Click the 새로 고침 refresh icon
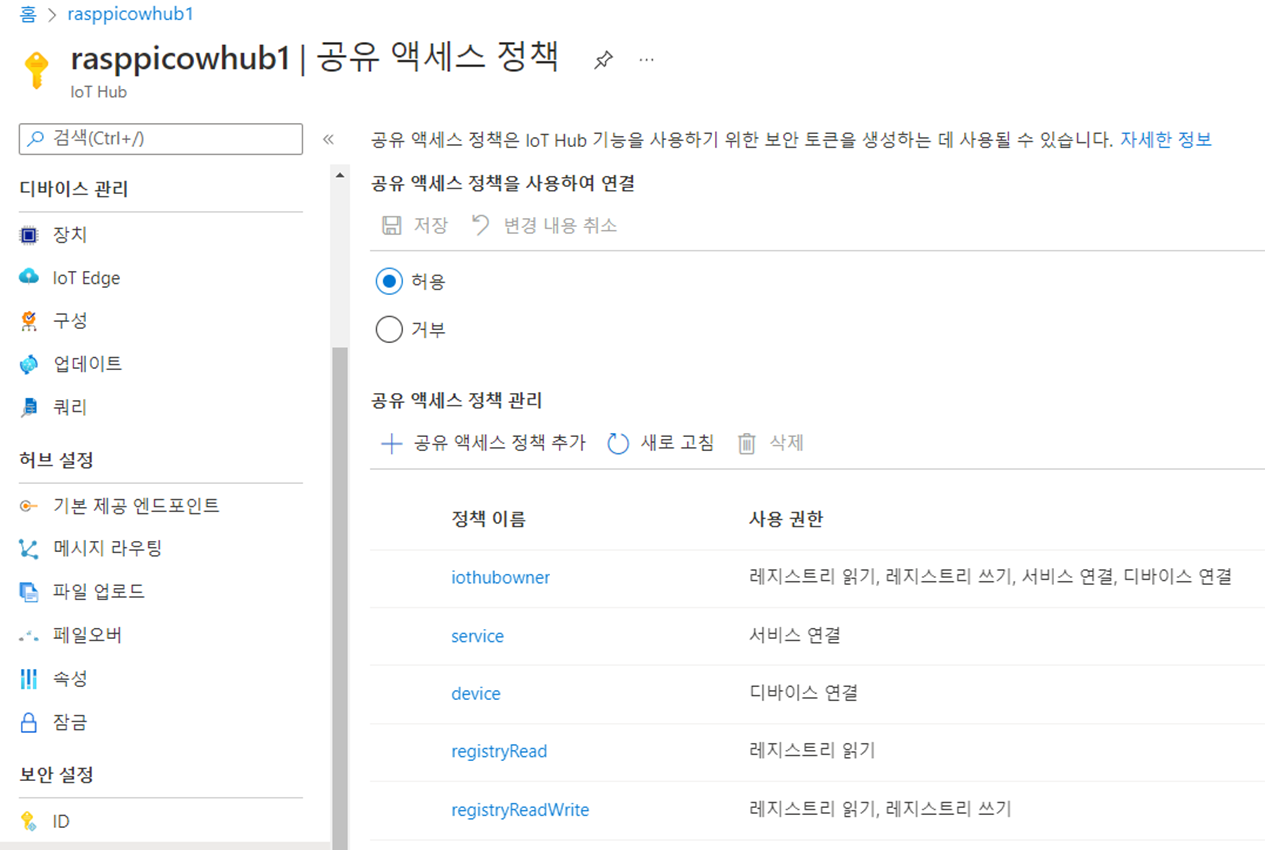Screen dimensions: 1265x850 [x=618, y=443]
